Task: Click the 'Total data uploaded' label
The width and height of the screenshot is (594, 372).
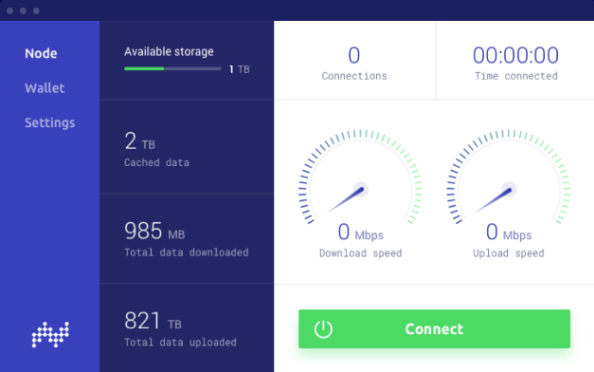Action: (180, 342)
